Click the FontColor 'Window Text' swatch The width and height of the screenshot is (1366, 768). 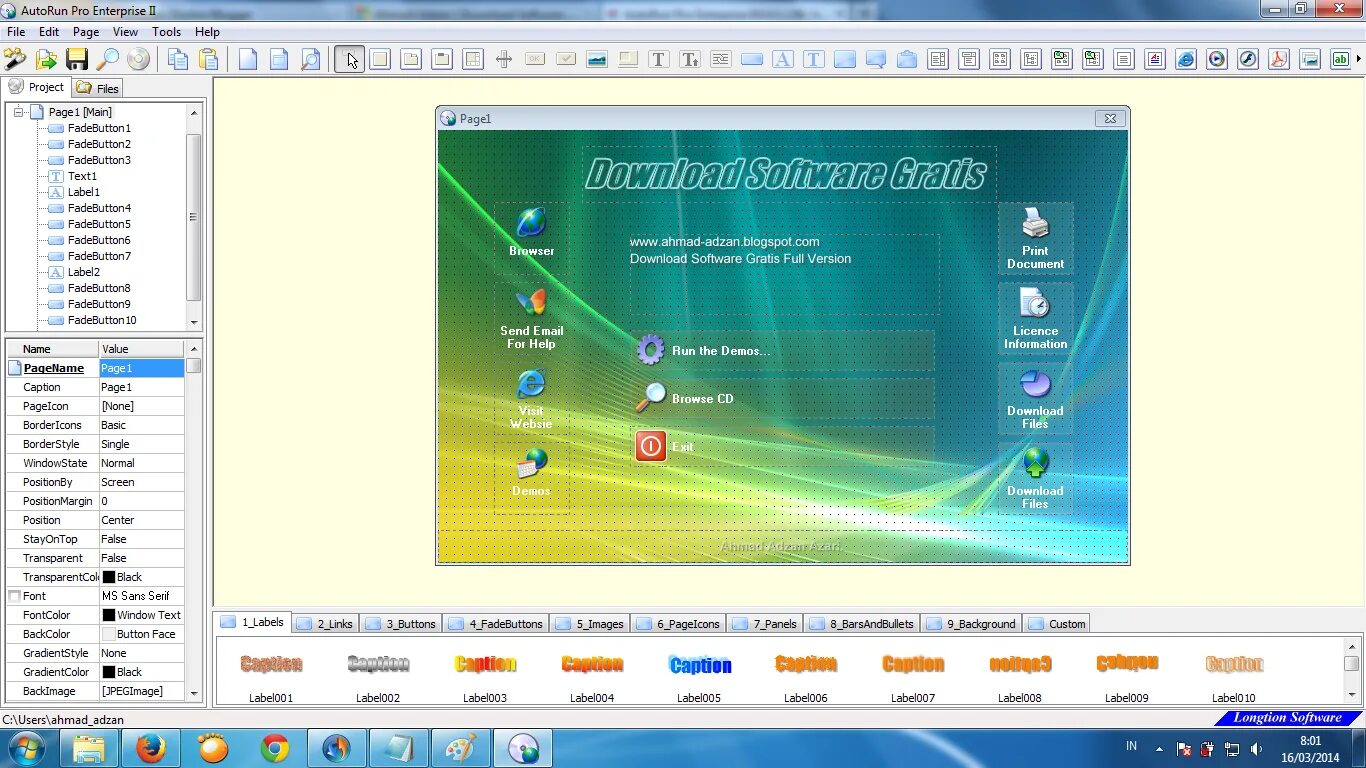pos(109,615)
